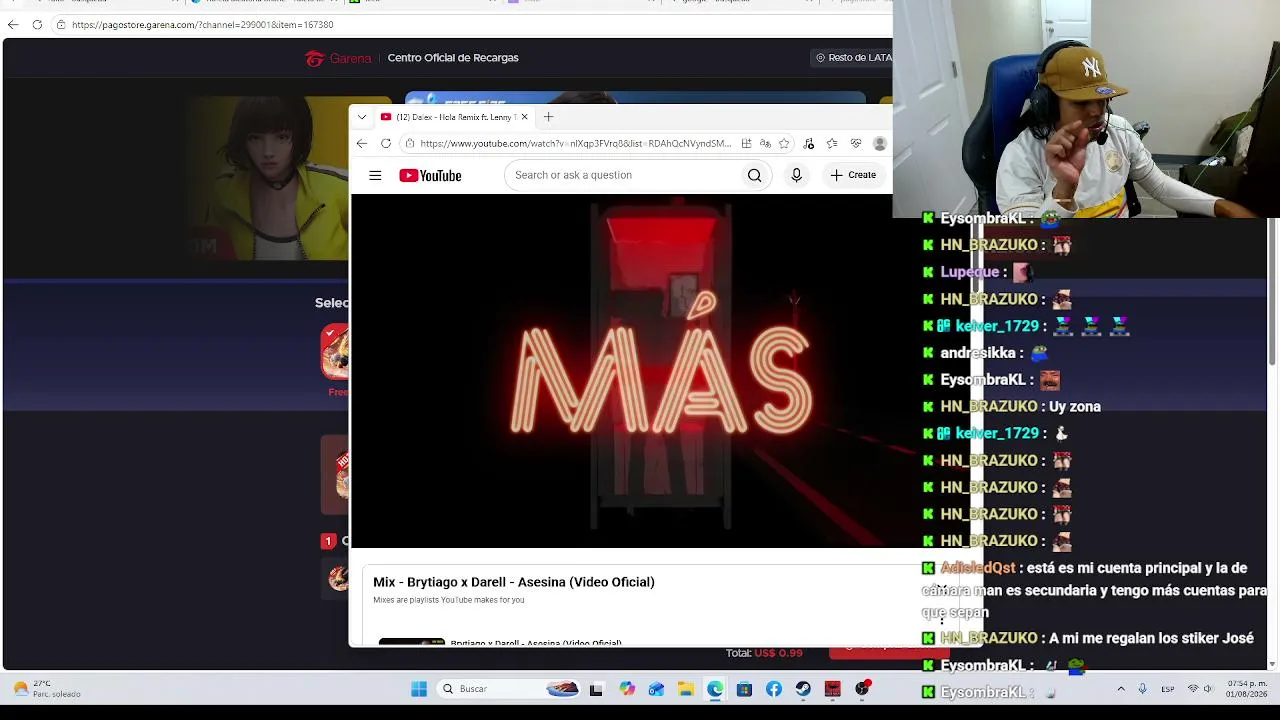Click the YouTube search magnifier button
The image size is (1280, 720).
754,176
